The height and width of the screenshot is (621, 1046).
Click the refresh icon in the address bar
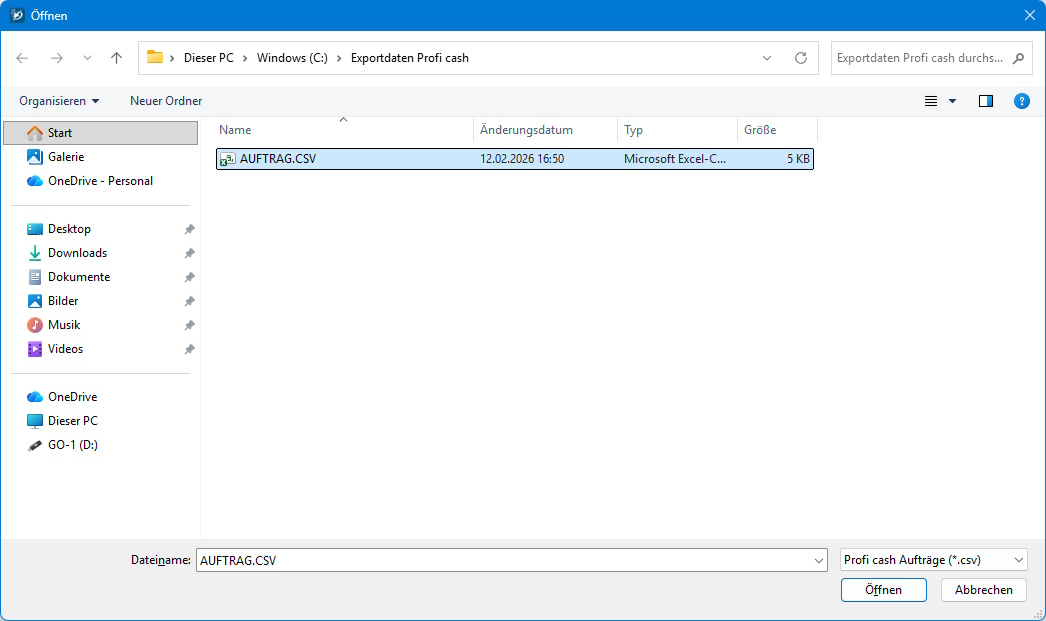click(x=800, y=58)
